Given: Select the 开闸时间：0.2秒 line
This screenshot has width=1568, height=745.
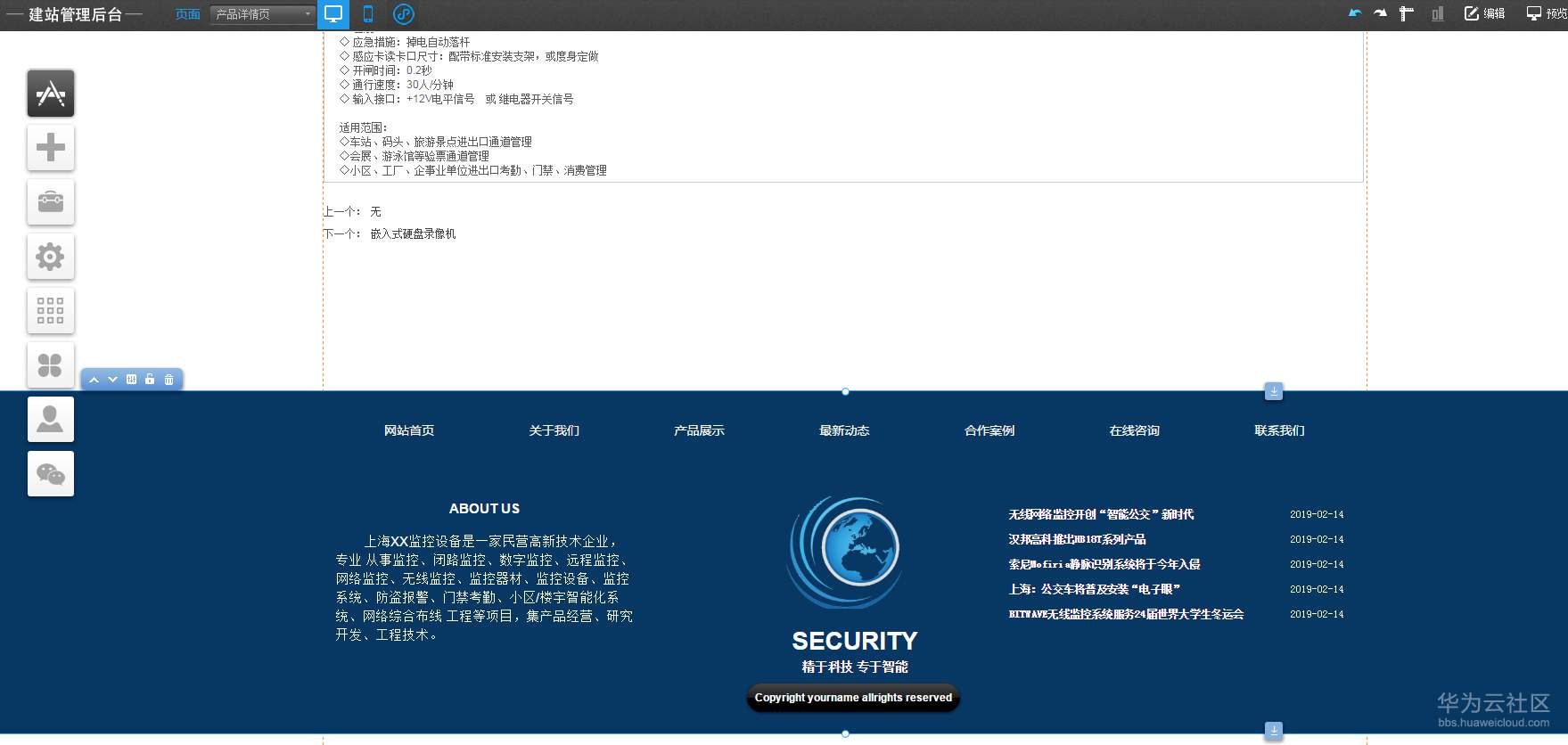Looking at the screenshot, I should coord(385,70).
